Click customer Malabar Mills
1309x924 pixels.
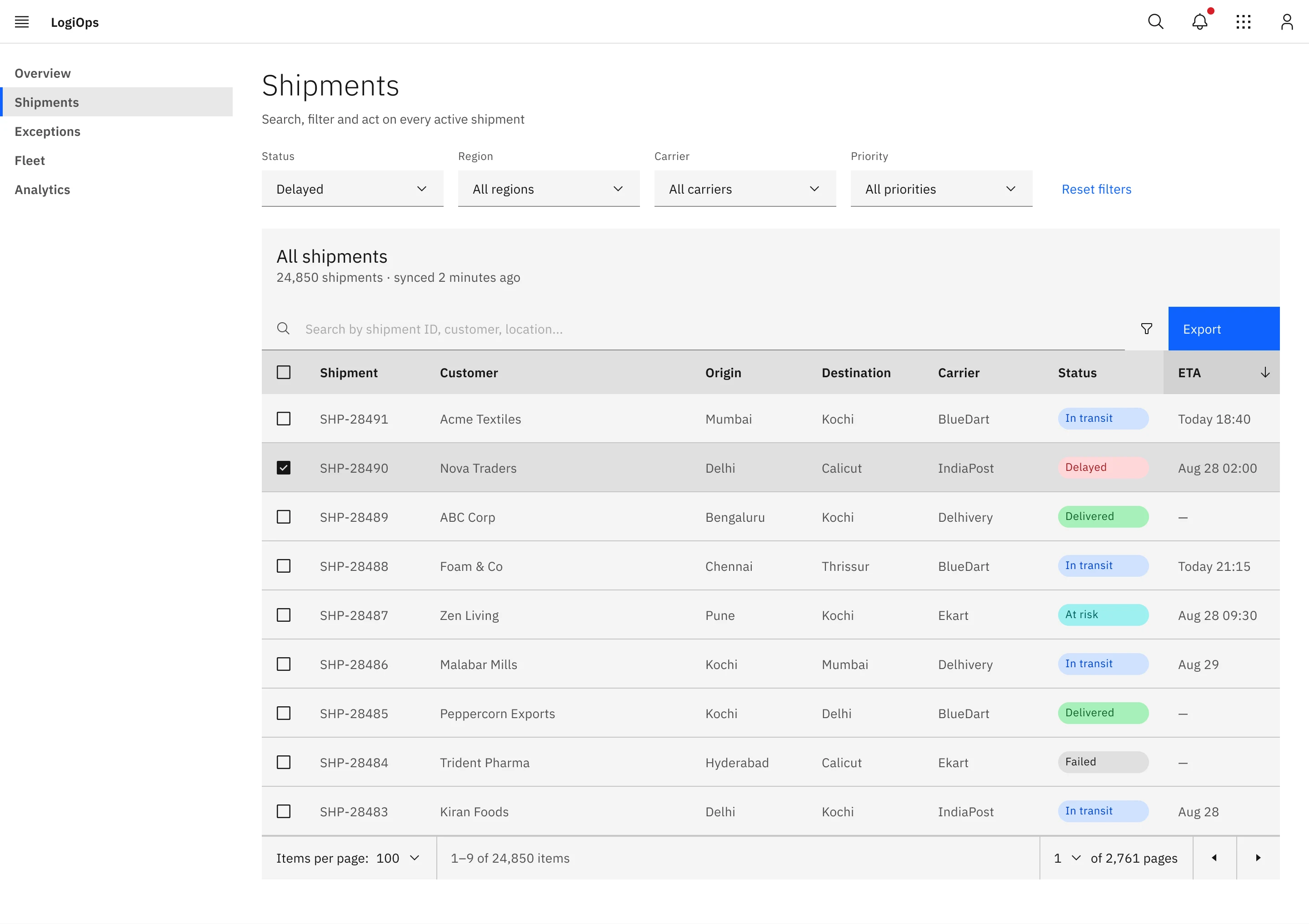(478, 664)
